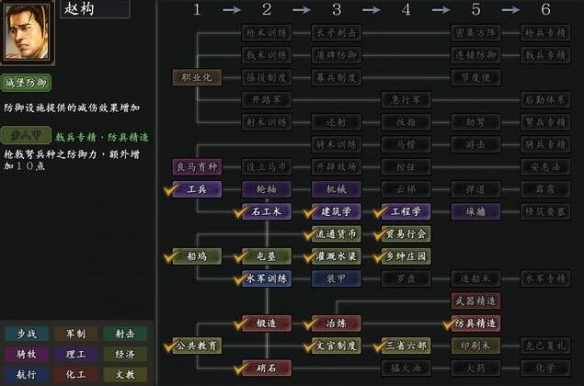Click the checked 石工术 technology node
This screenshot has width=584, height=386.
coord(267,212)
